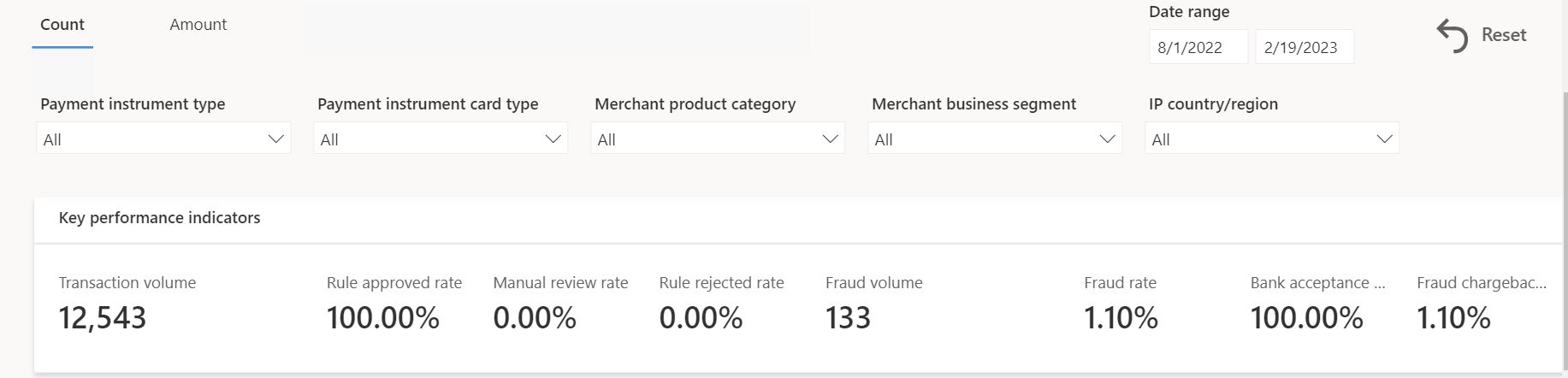Open Merchant business segment dropdown
The width and height of the screenshot is (1568, 378).
995,139
